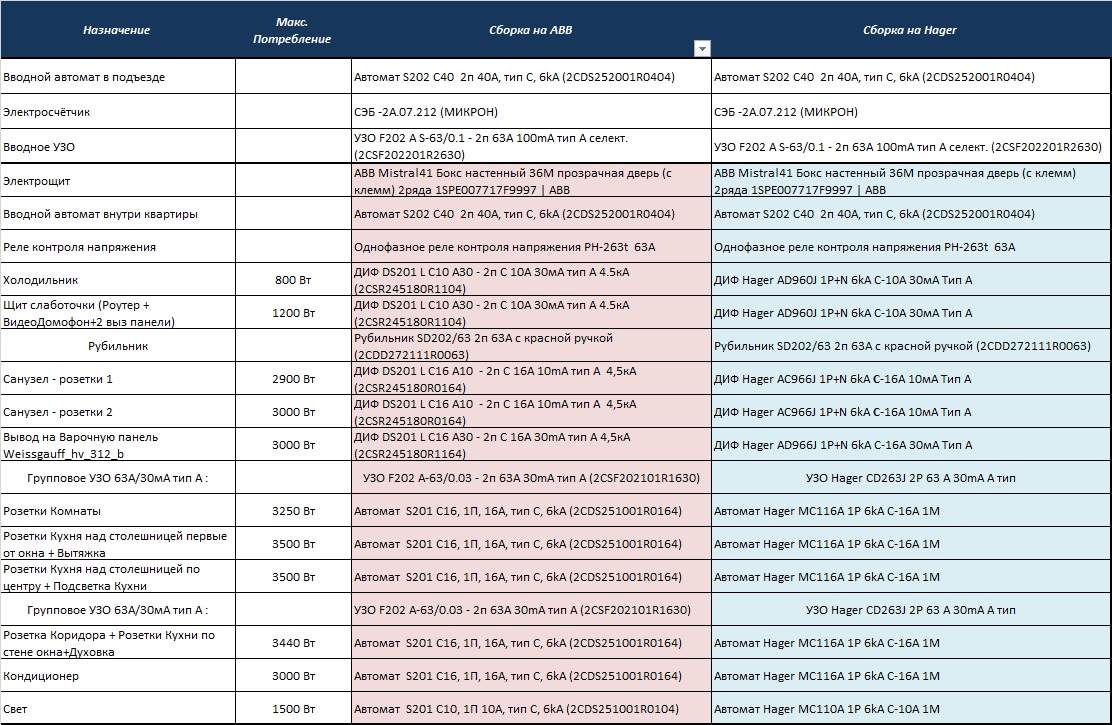
Task: Select cell Кондиционер
Action: [x=118, y=675]
